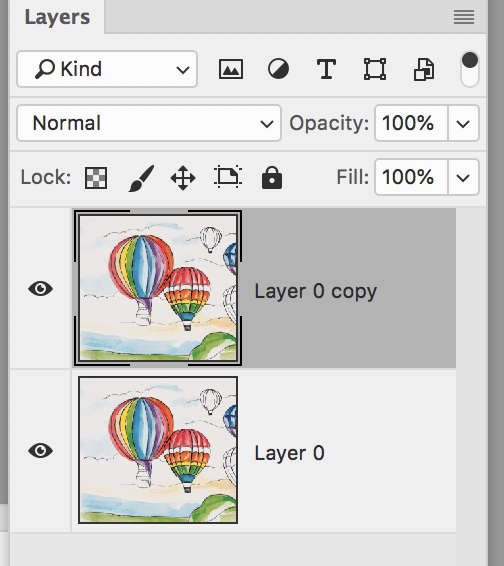
Task: Hide Layer 0 copy via eye icon
Action: click(40, 288)
